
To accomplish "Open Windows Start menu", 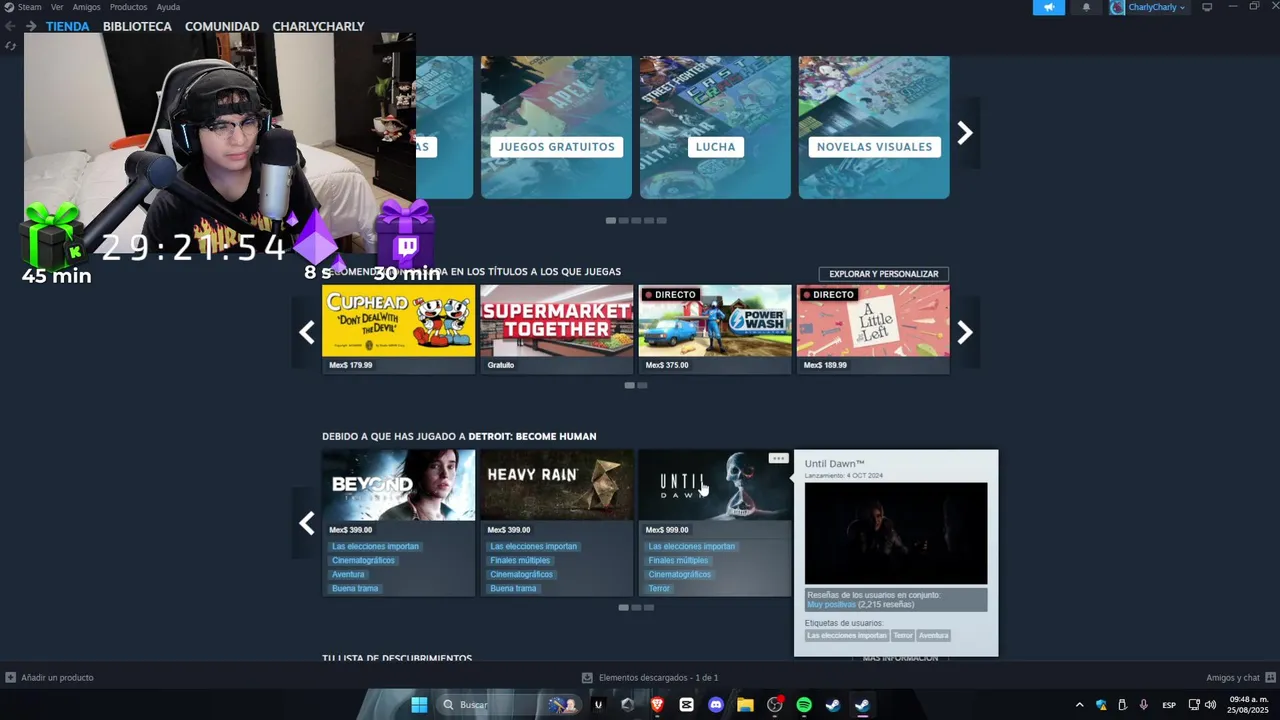I will coord(420,705).
